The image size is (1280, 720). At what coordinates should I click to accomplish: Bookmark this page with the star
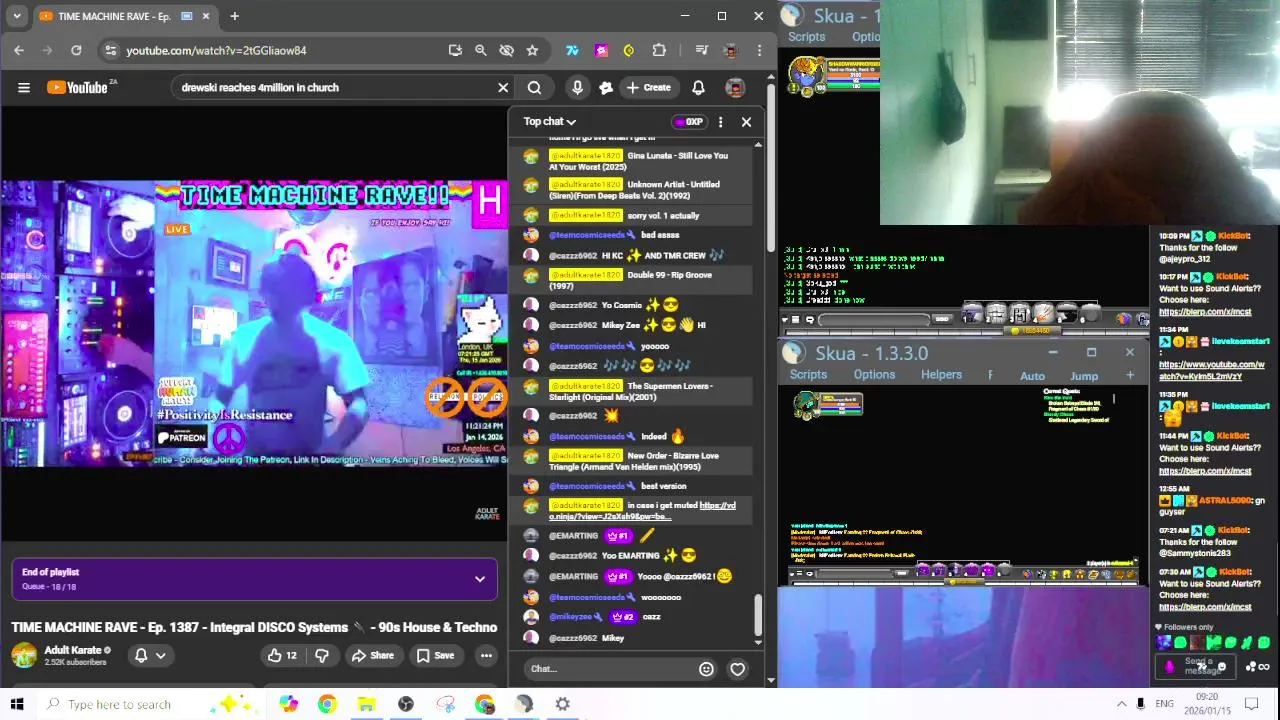point(532,50)
